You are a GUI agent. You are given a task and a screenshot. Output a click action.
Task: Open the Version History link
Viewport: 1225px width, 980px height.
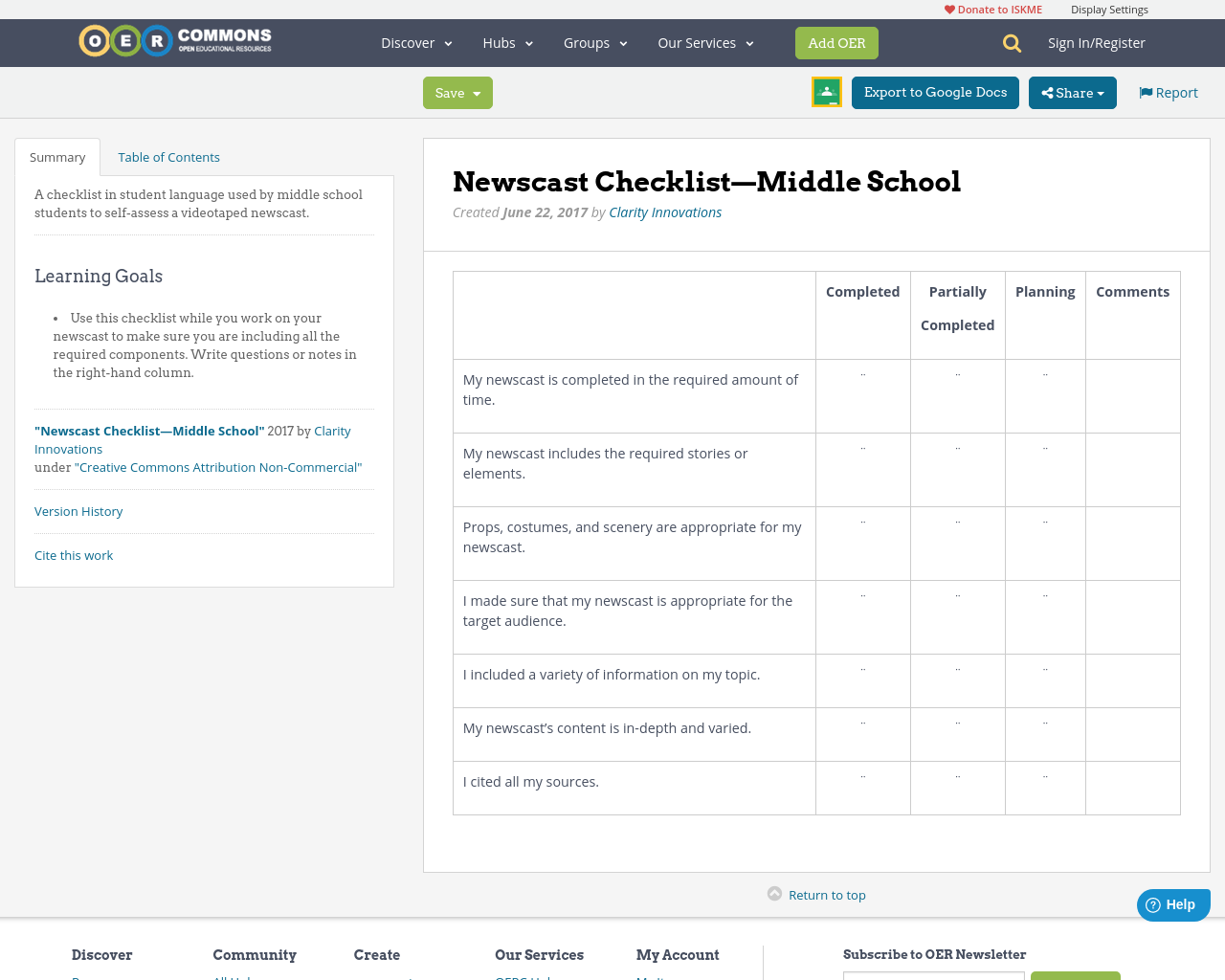coord(78,511)
